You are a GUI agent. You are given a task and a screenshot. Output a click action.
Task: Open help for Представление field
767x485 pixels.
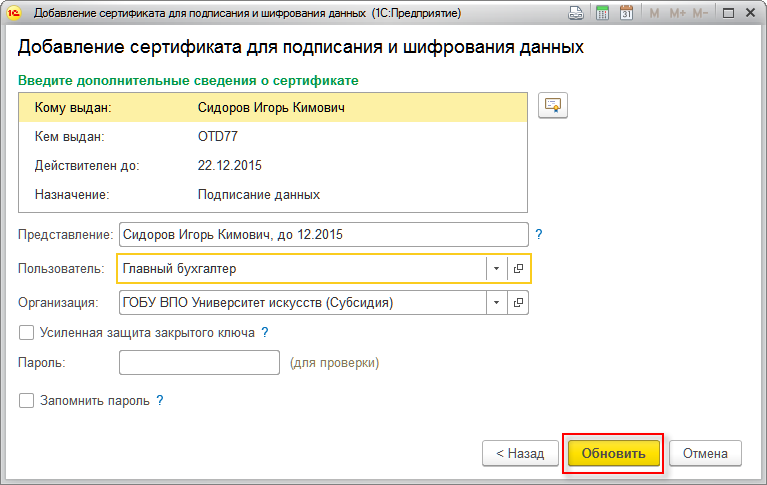(x=539, y=234)
